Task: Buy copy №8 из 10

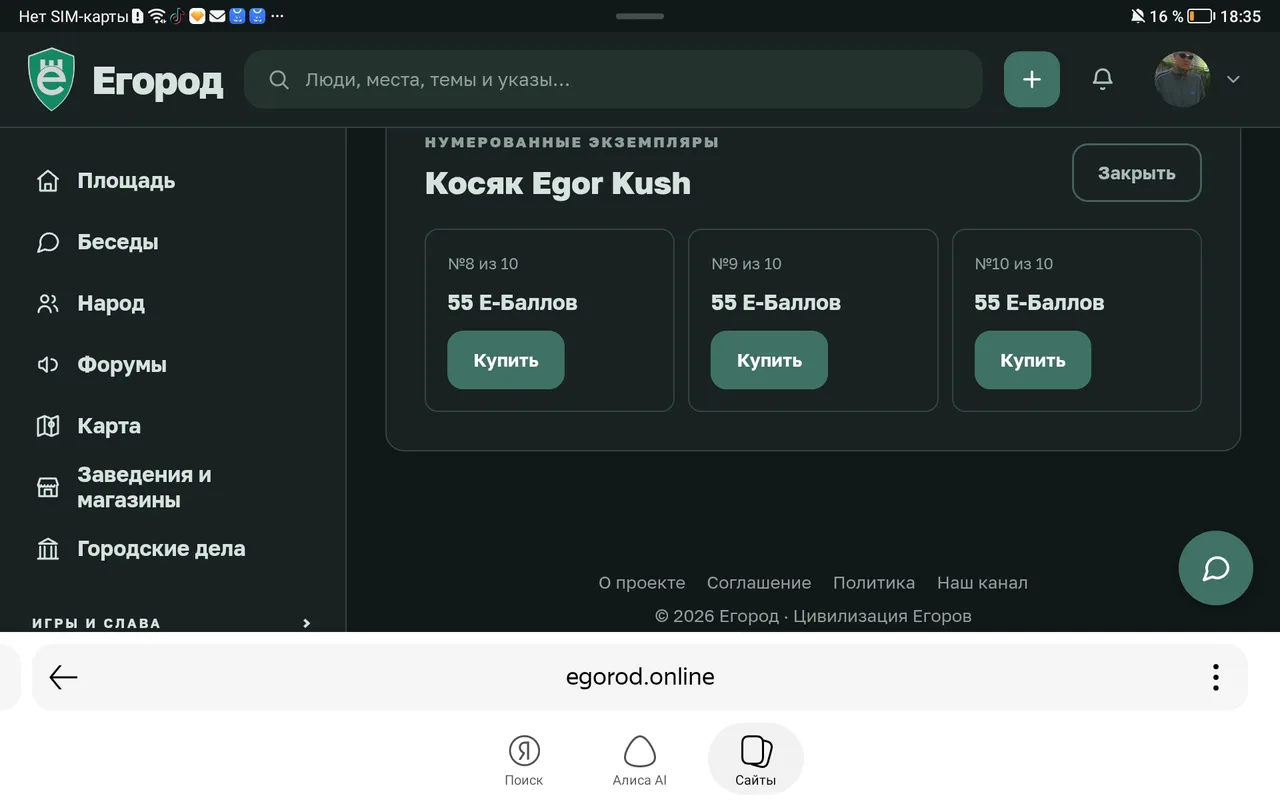Action: click(506, 360)
